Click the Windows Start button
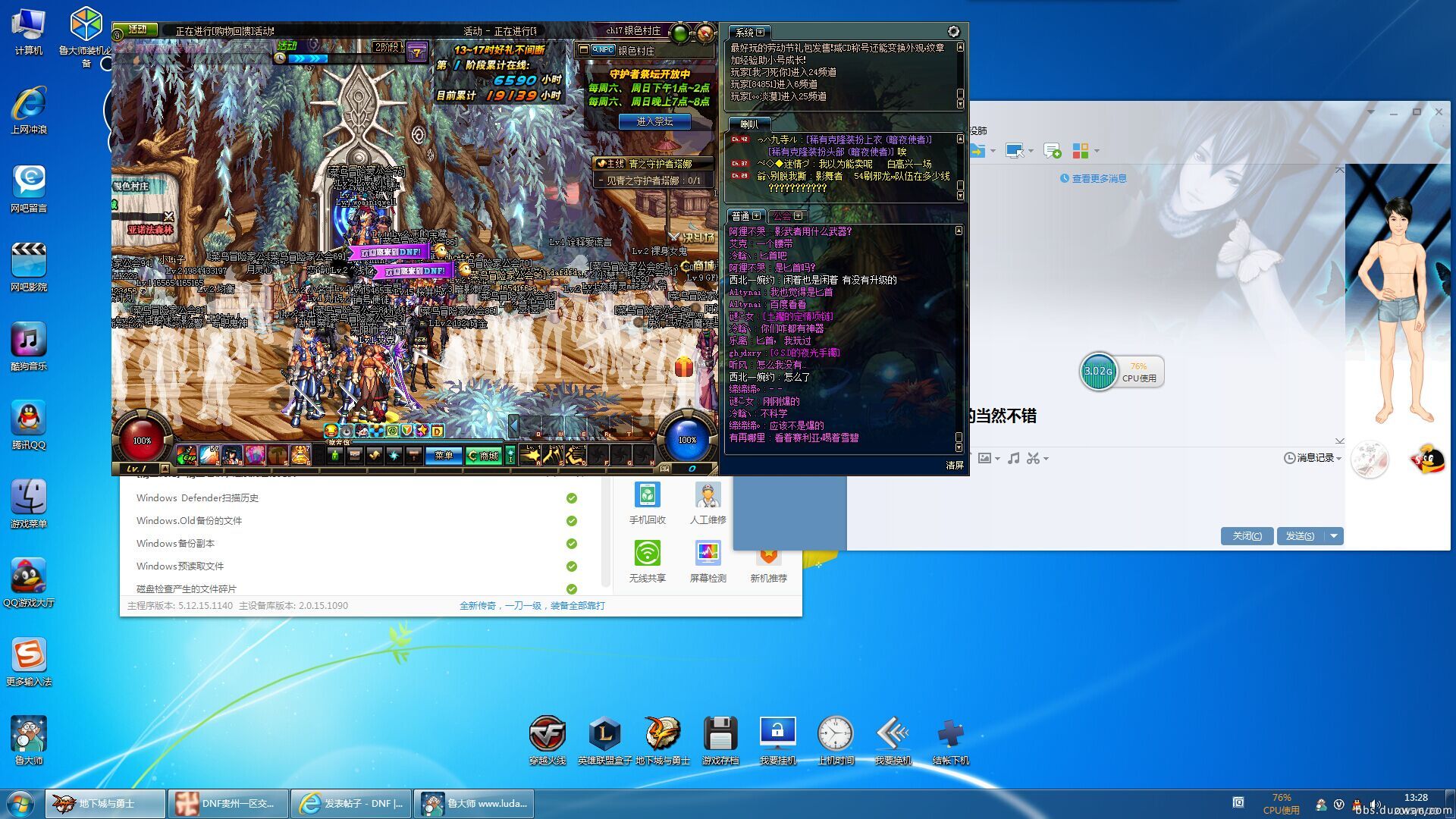This screenshot has width=1456, height=819. (x=20, y=804)
